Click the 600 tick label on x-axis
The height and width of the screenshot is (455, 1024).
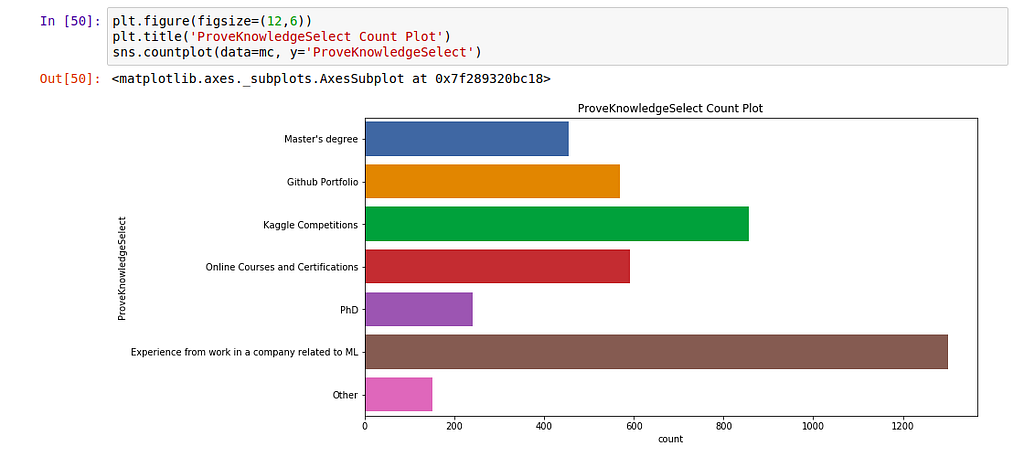coord(634,426)
